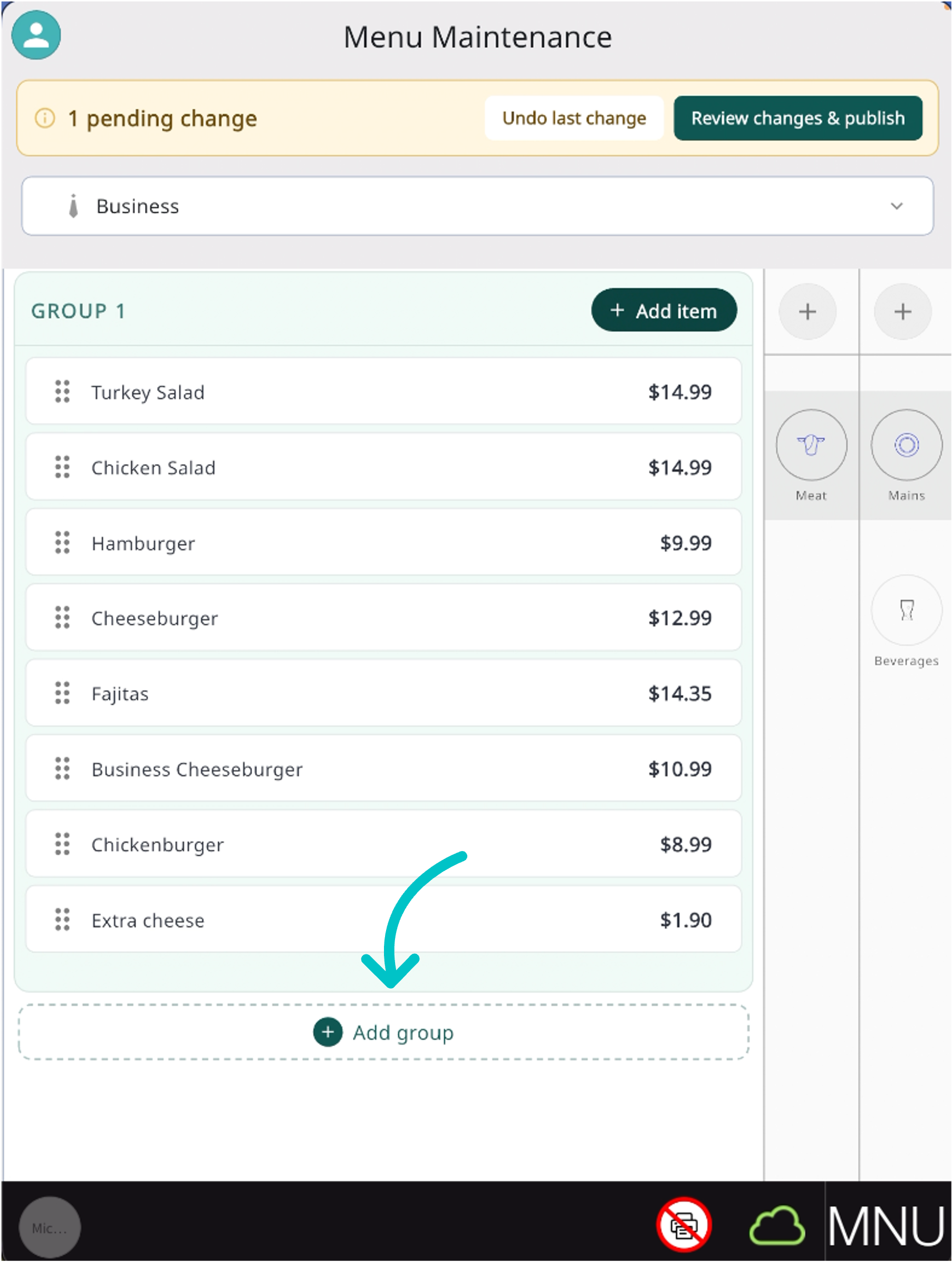Click the drag handle for Business Cheeseburger
This screenshot has height=1262, width=952.
pyautogui.click(x=62, y=769)
